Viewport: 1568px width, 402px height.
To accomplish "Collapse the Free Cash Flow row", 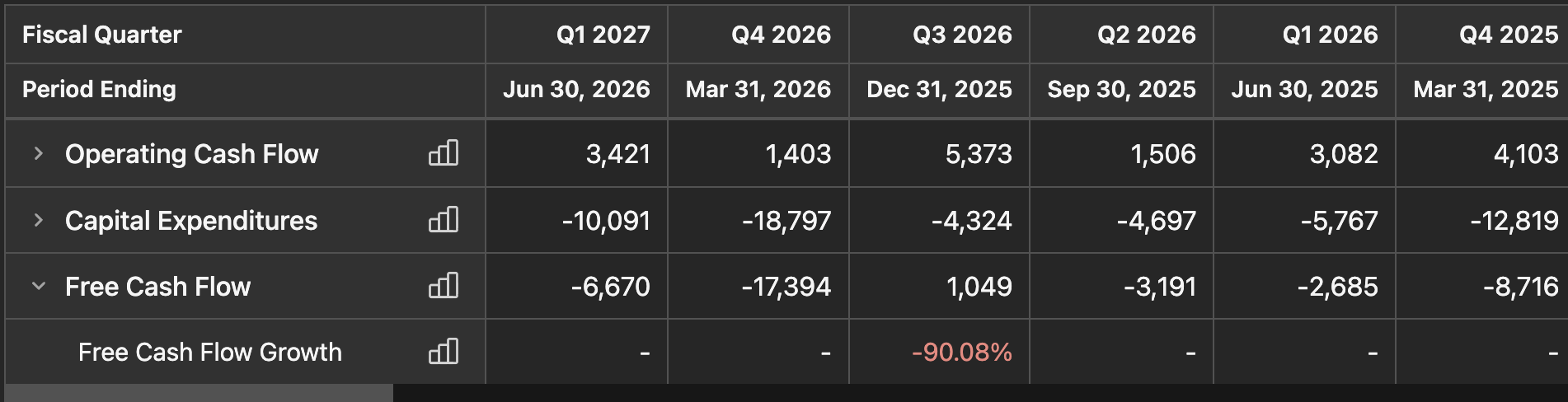I will [38, 286].
